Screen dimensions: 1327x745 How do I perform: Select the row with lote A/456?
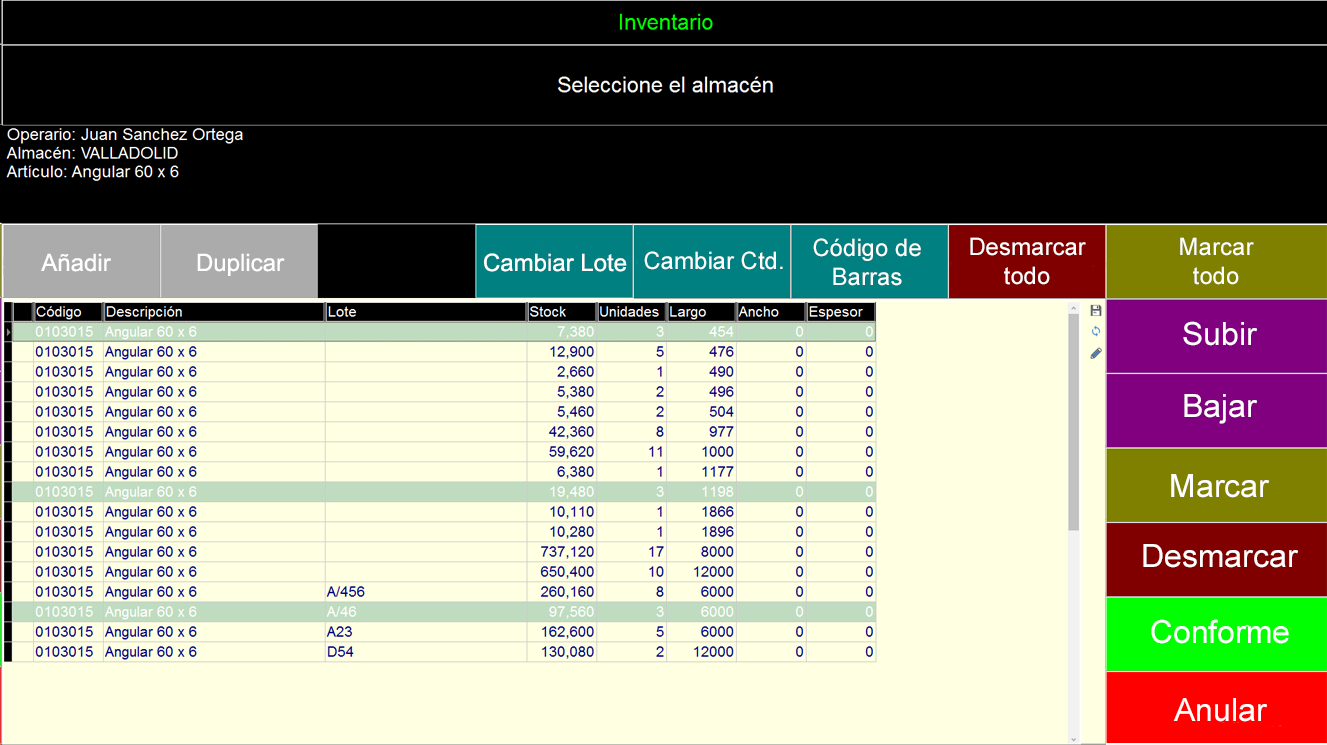424,592
